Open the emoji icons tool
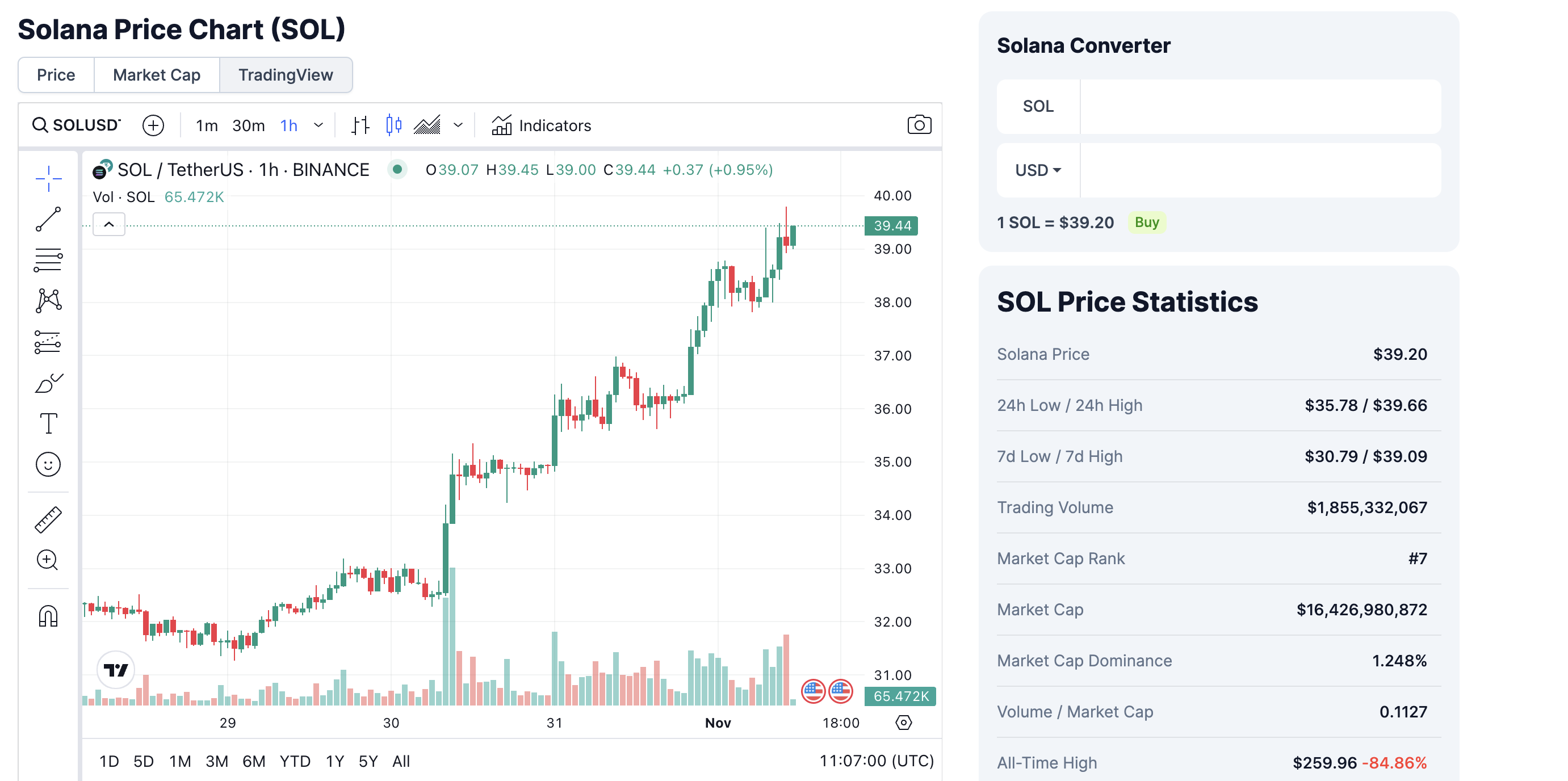Image resolution: width=1568 pixels, height=781 pixels. pos(48,464)
